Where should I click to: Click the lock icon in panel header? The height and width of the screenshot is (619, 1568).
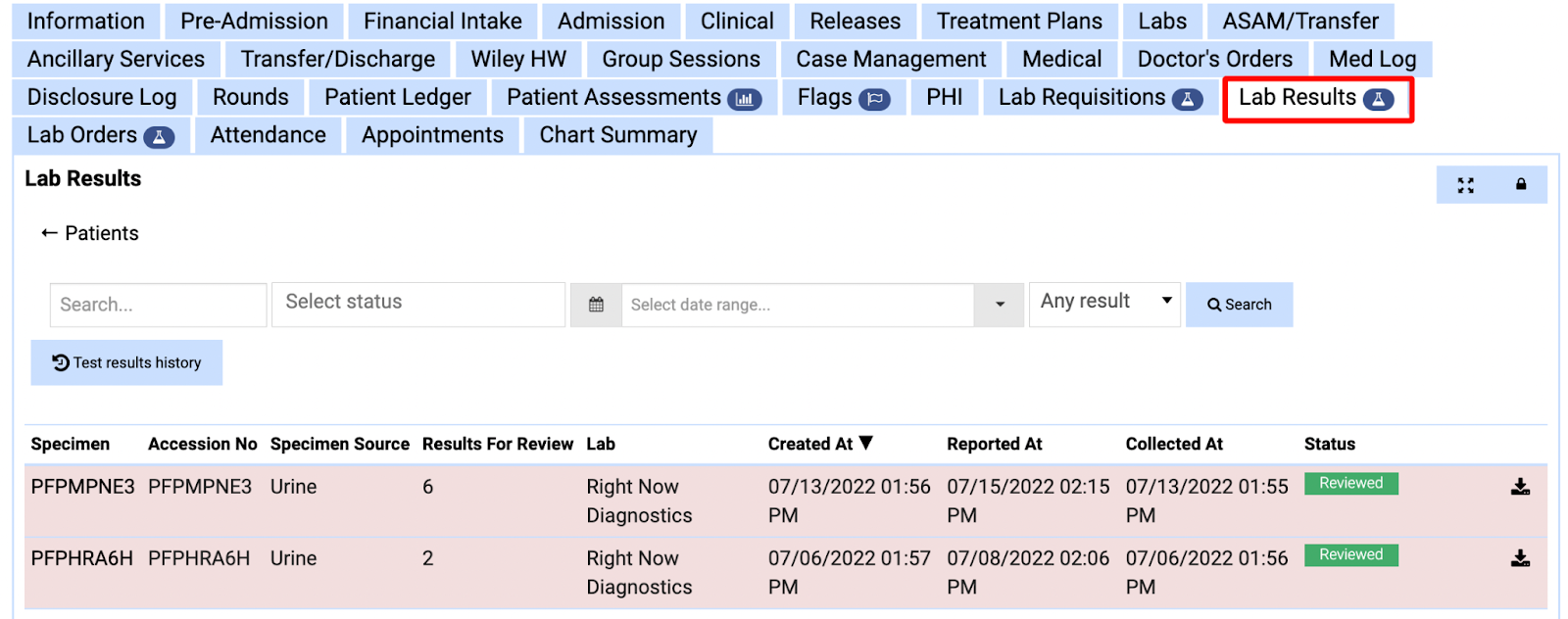click(1521, 184)
